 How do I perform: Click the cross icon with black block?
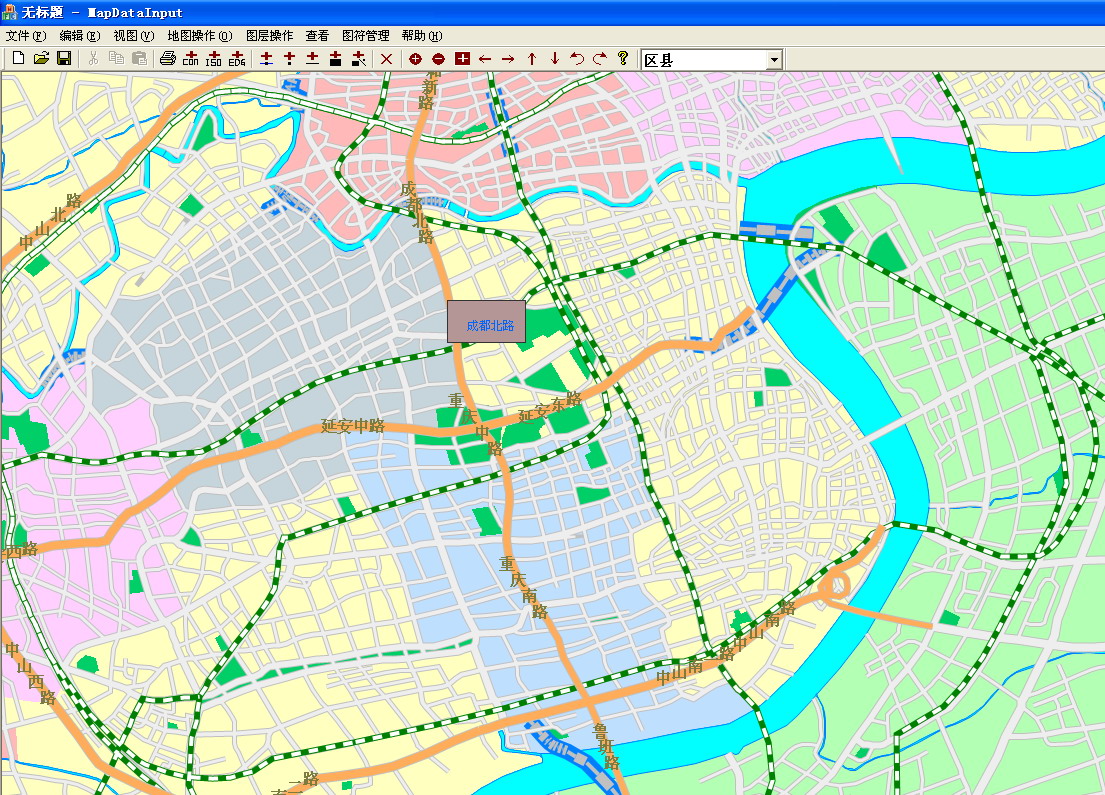335,58
